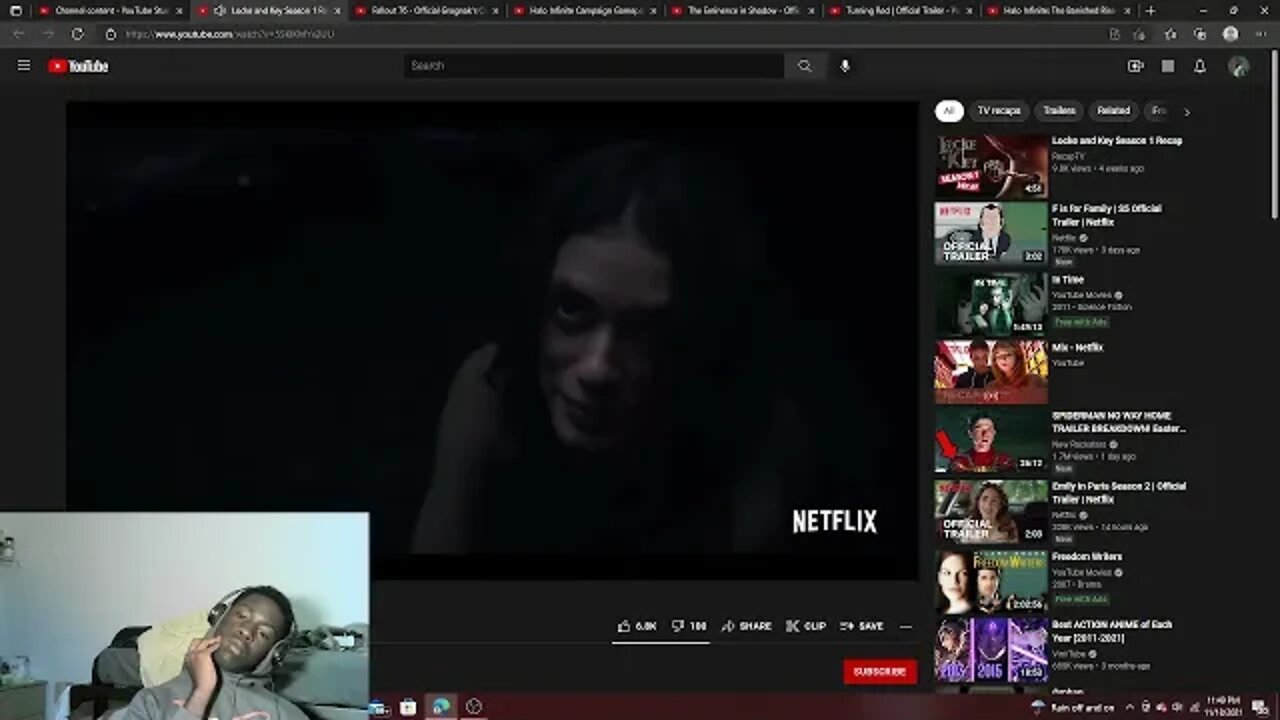The height and width of the screenshot is (720, 1280).
Task: Open Spiderman No Way Home breakdown thumbnail
Action: [x=991, y=440]
